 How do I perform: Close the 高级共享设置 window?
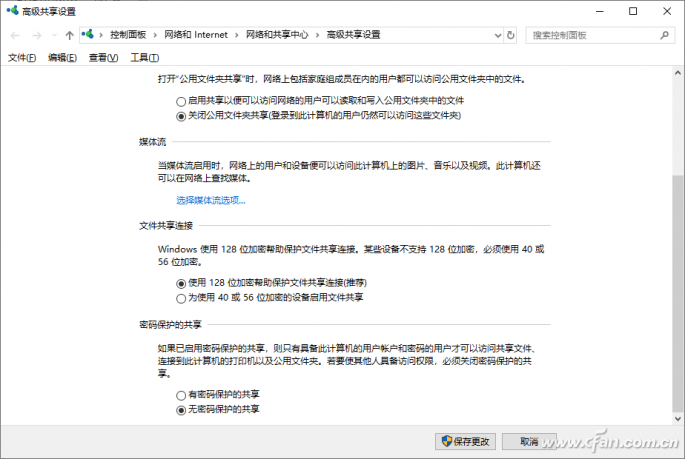point(667,11)
